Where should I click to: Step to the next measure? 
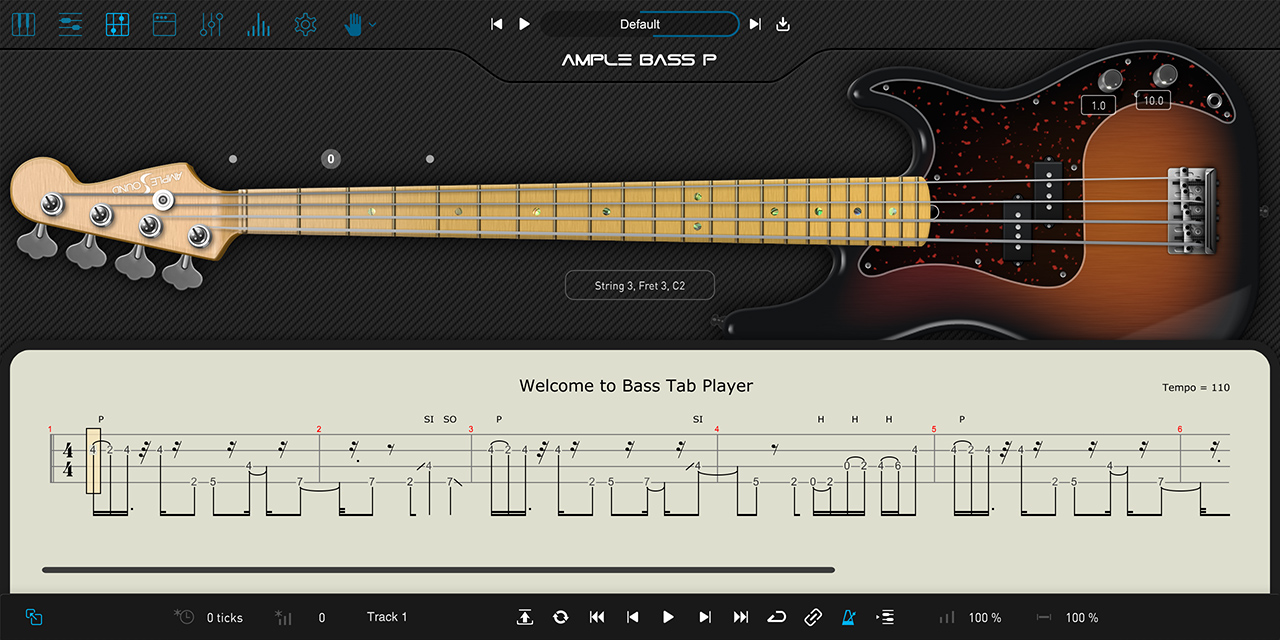[x=705, y=617]
